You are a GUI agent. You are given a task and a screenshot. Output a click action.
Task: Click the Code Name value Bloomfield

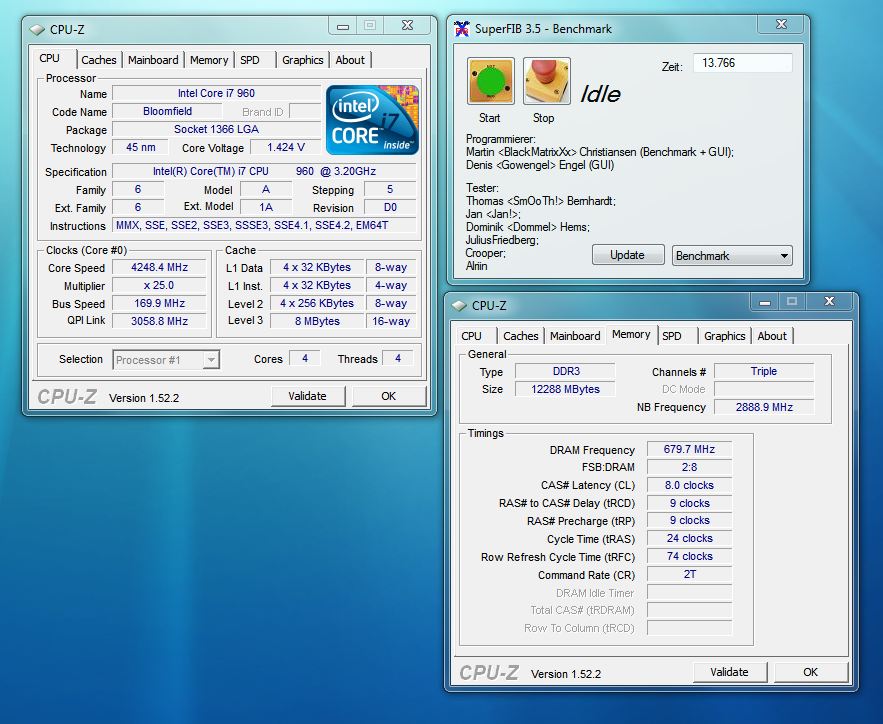click(x=167, y=111)
